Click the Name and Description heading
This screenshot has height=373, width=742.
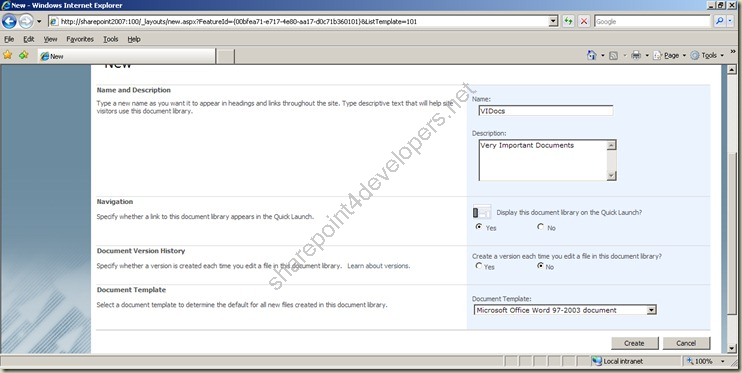pyautogui.click(x=133, y=90)
